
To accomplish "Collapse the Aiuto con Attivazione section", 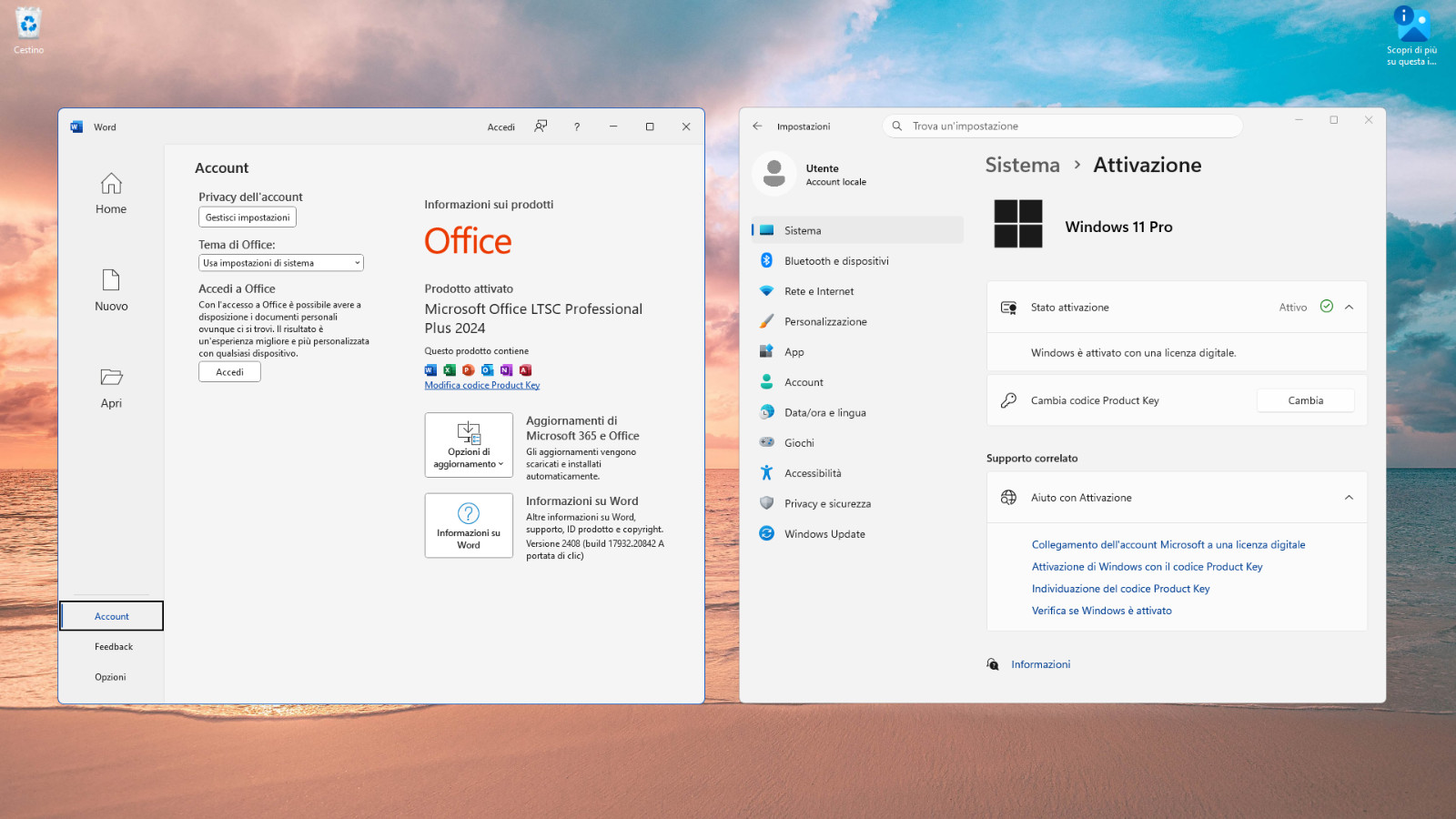I will [x=1349, y=498].
